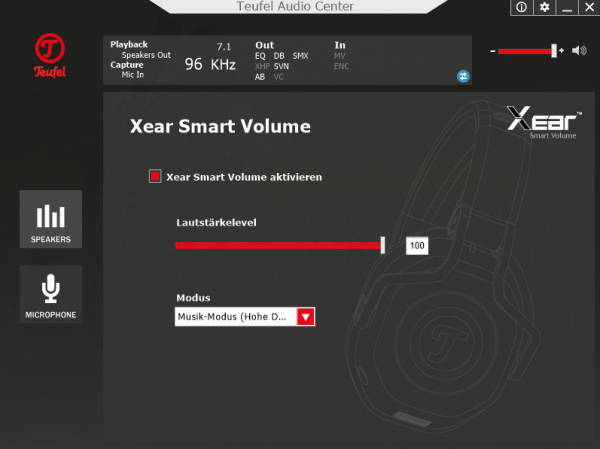The height and width of the screenshot is (449, 600).
Task: Click the 96 KHz sample rate
Action: (210, 64)
